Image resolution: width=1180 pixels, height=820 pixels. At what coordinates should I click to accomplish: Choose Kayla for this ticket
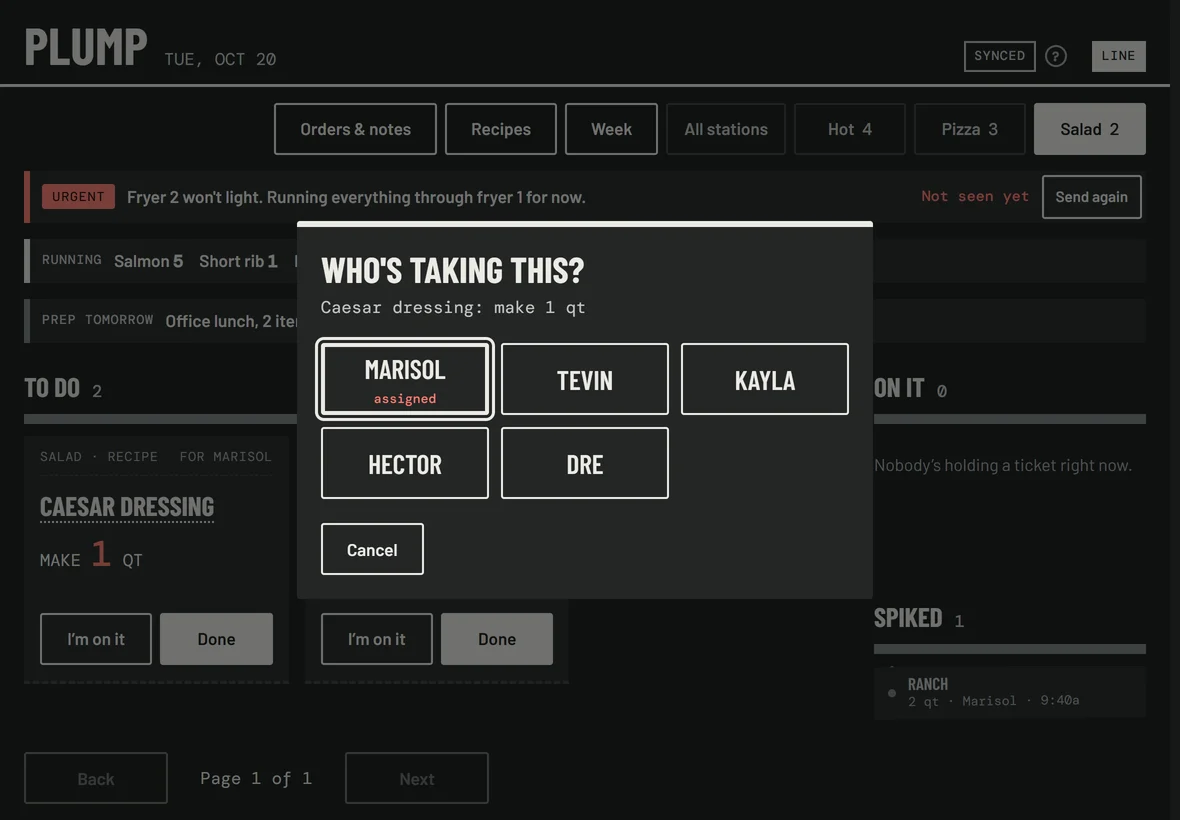tap(765, 379)
